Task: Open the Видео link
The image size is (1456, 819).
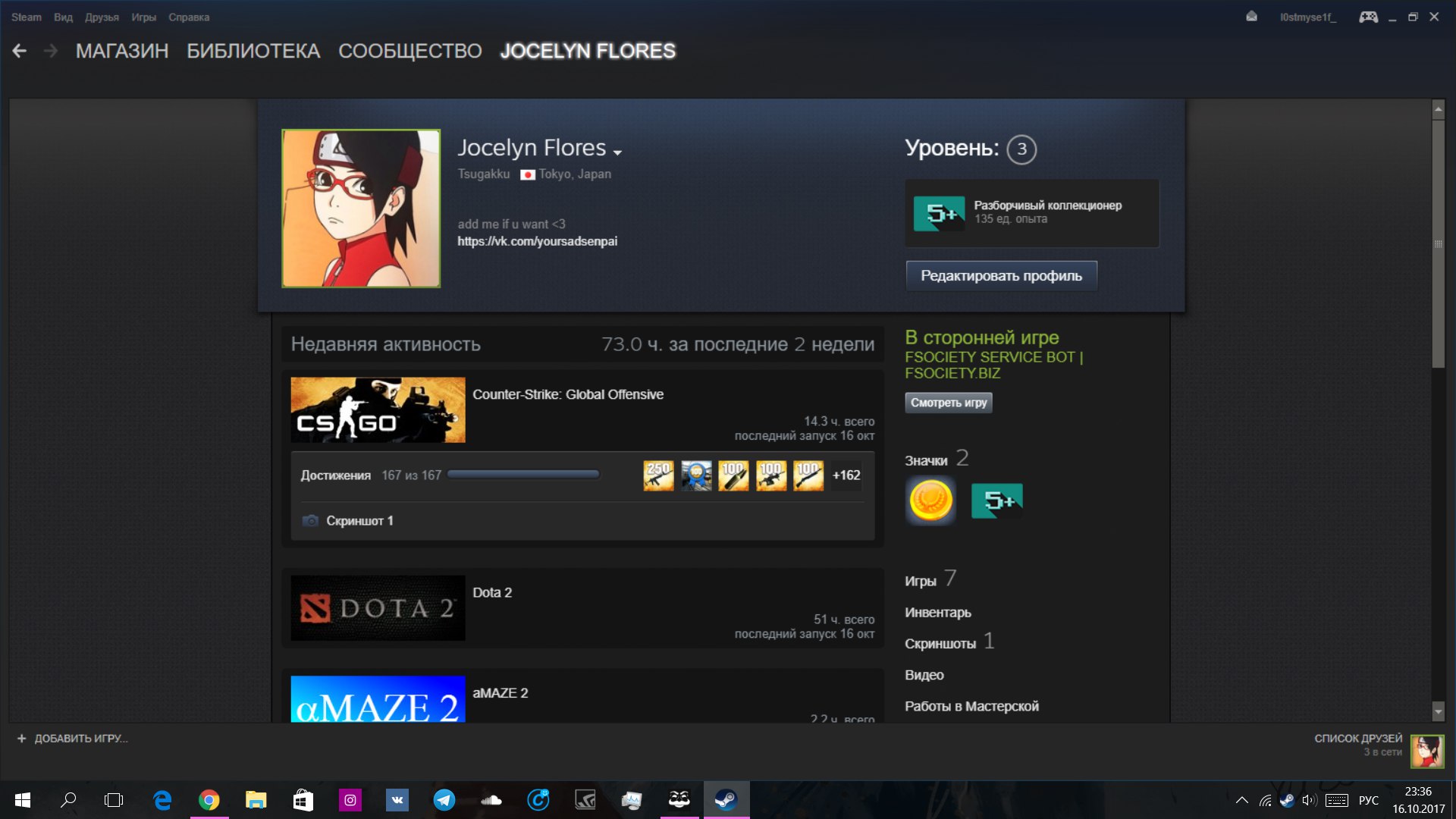Action: click(x=924, y=675)
